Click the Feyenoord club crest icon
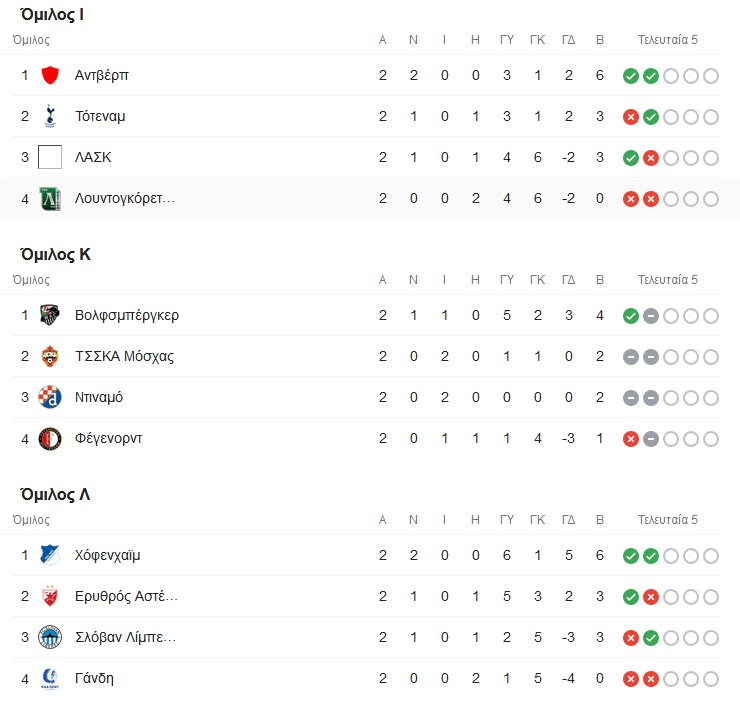 point(50,438)
